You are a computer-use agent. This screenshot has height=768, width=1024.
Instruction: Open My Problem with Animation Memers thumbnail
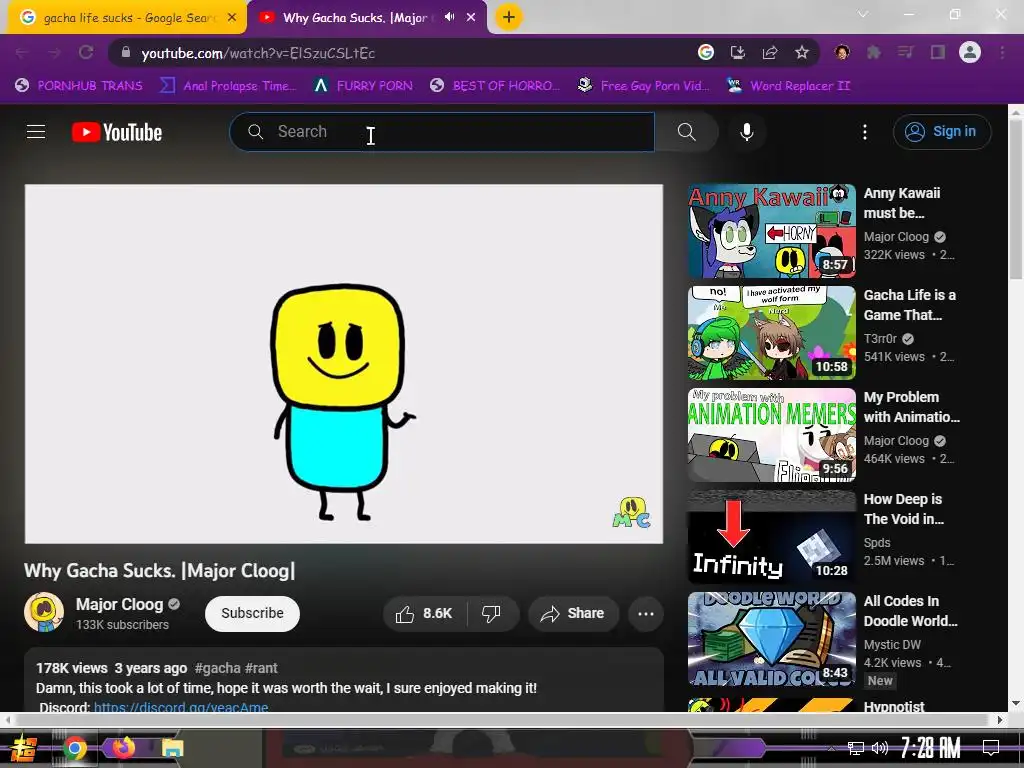771,434
